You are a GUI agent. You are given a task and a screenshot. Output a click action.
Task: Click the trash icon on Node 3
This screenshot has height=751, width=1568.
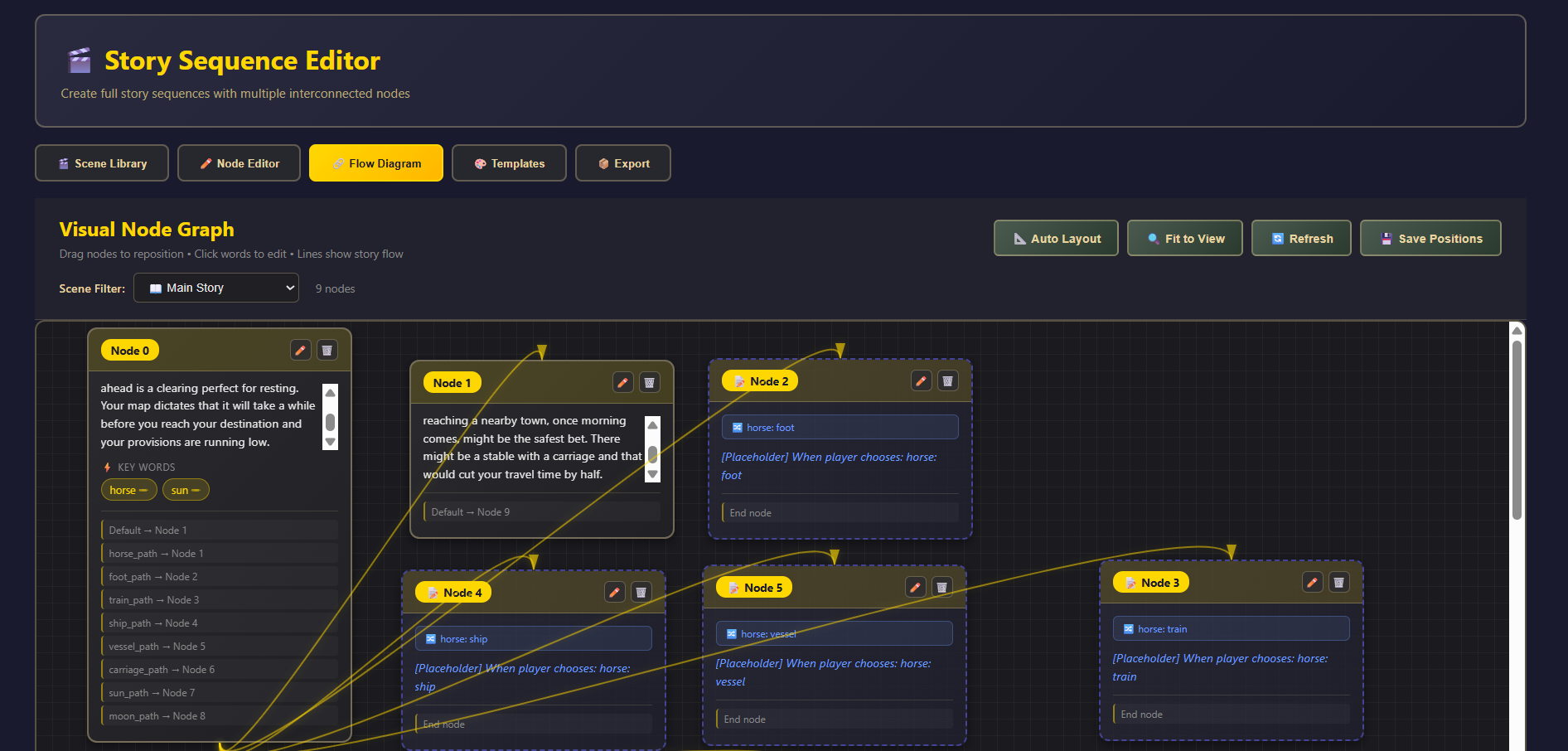click(x=1338, y=583)
